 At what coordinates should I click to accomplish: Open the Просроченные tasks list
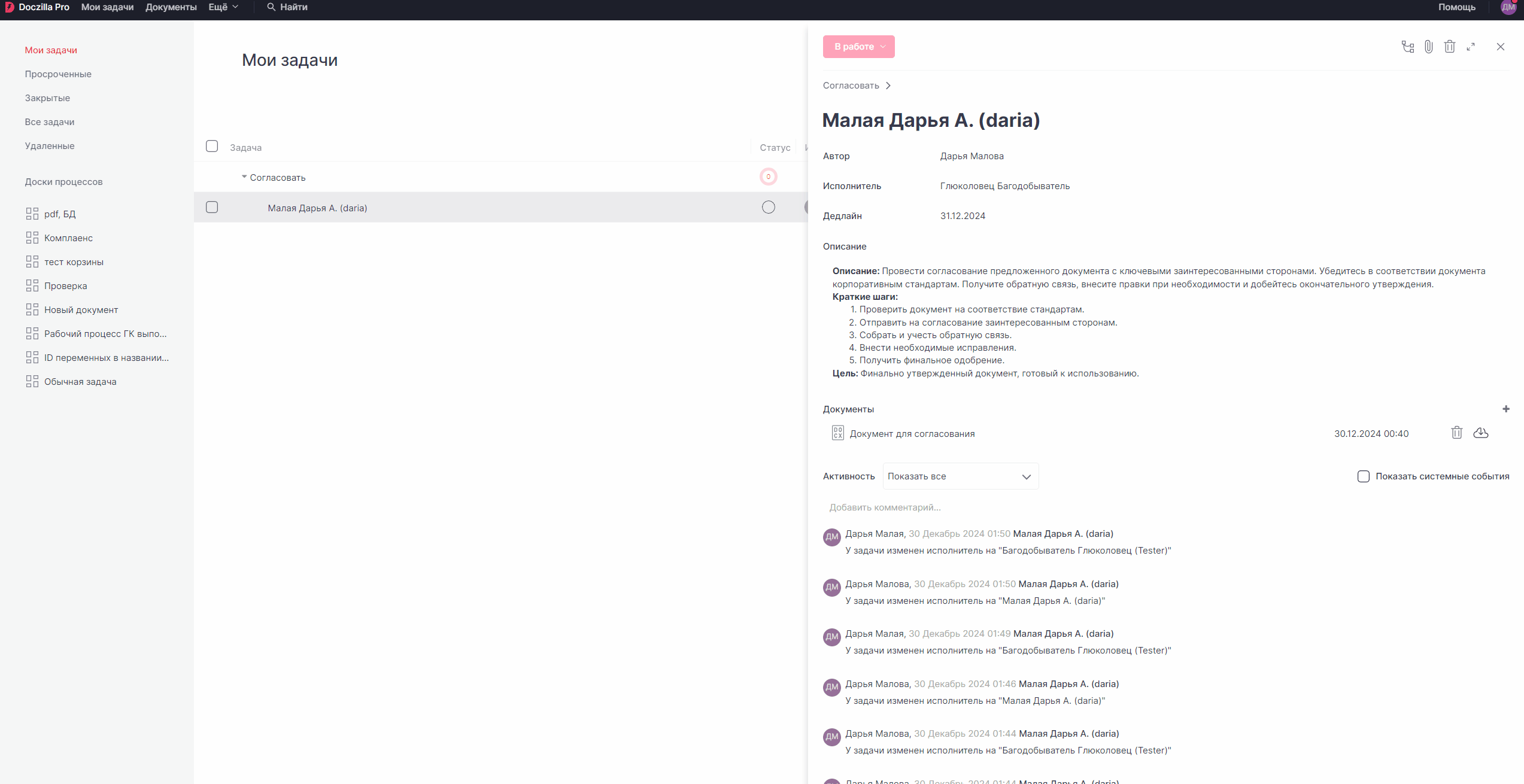(58, 74)
